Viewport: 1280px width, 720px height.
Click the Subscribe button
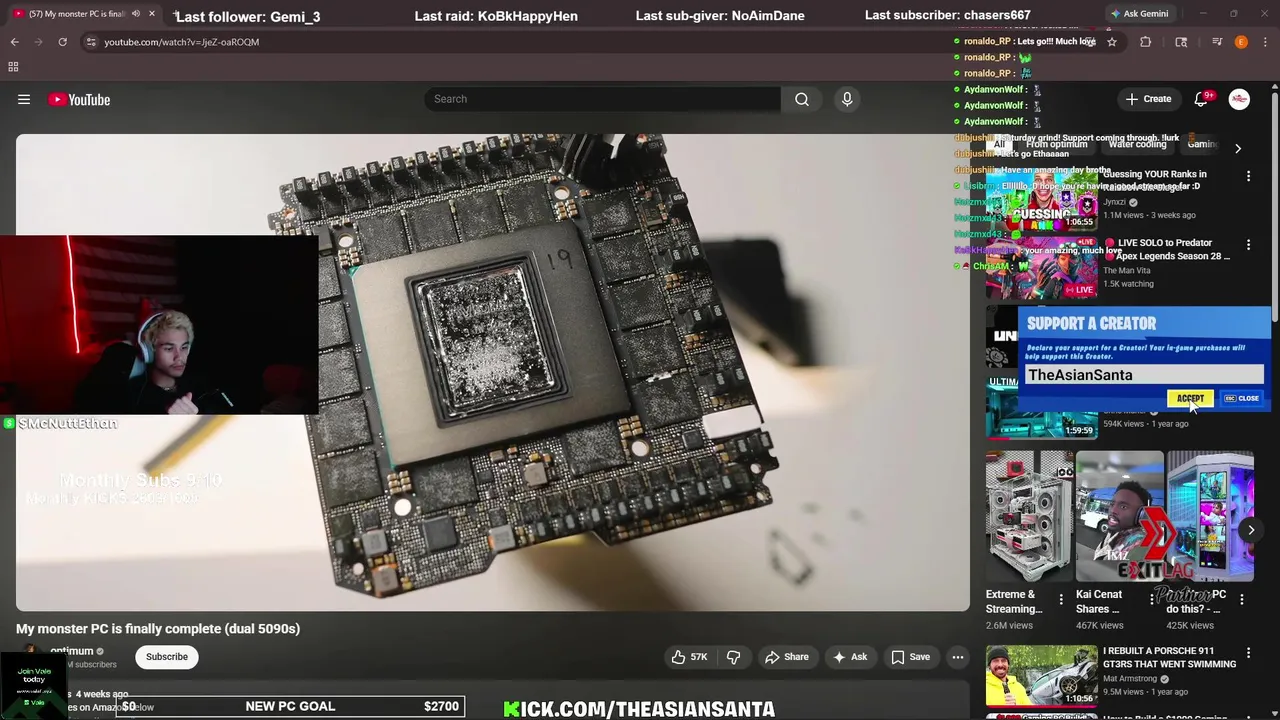pyautogui.click(x=167, y=657)
